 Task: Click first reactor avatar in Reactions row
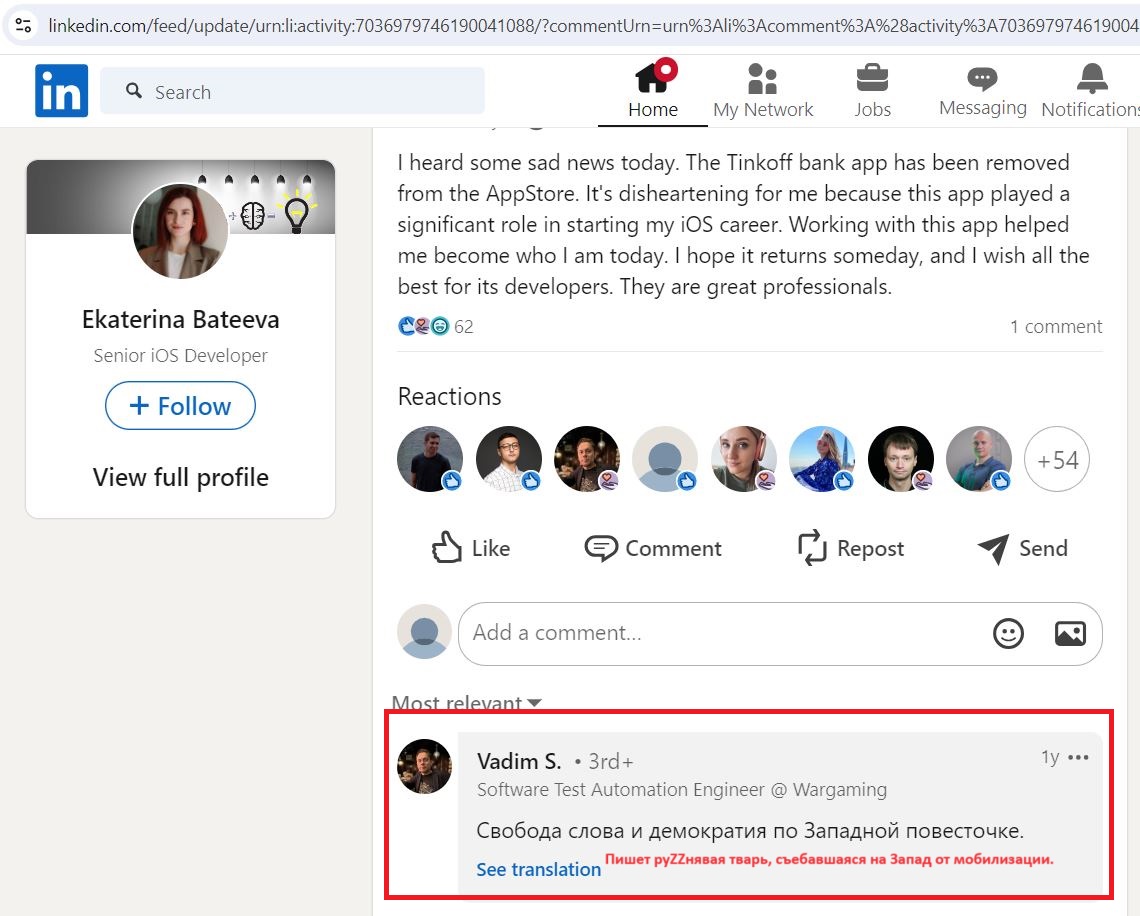pyautogui.click(x=430, y=459)
